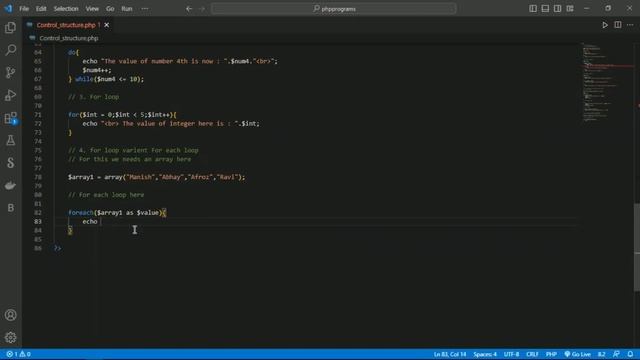Select language mode PHP in status bar
640x360 pixels.
(551, 354)
